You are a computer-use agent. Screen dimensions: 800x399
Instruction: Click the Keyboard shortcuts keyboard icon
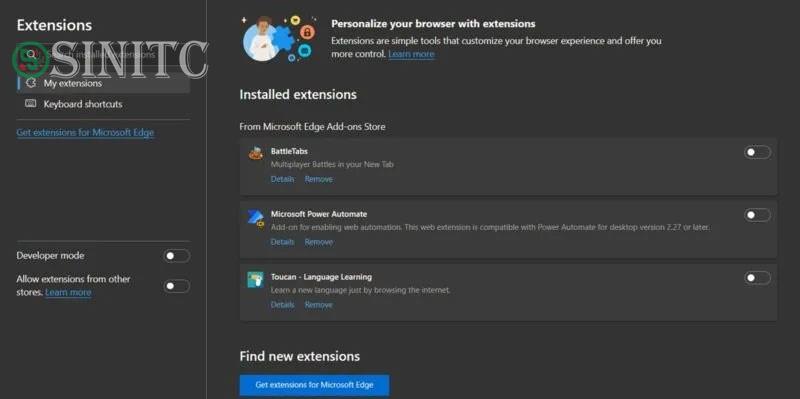[31, 104]
